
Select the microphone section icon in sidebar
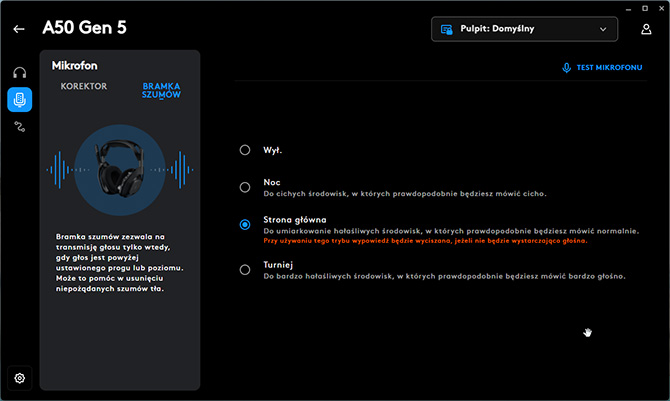(x=20, y=100)
